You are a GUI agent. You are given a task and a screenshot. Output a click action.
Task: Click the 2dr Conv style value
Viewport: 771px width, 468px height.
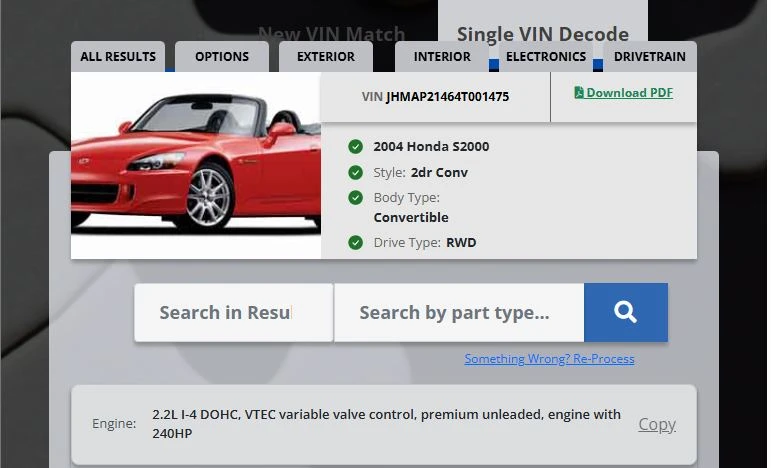[x=439, y=173]
